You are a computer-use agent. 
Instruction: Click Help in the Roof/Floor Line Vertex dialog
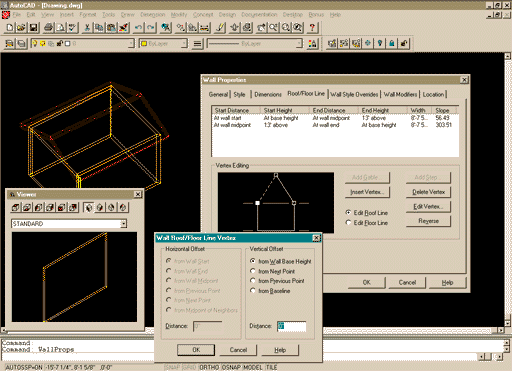pyautogui.click(x=280, y=350)
